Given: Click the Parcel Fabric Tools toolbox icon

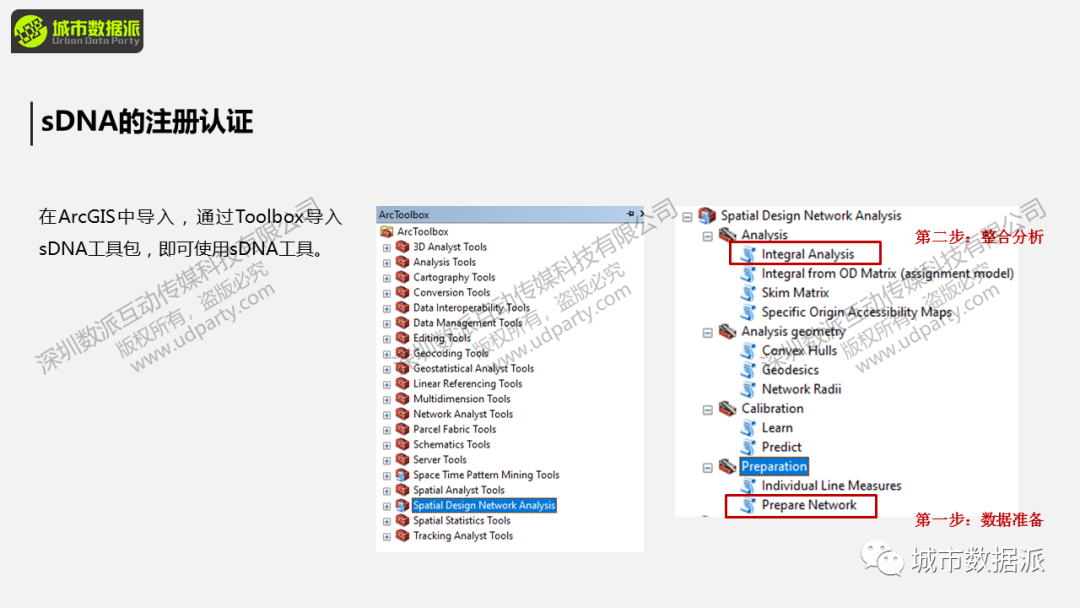Looking at the screenshot, I should click(403, 429).
